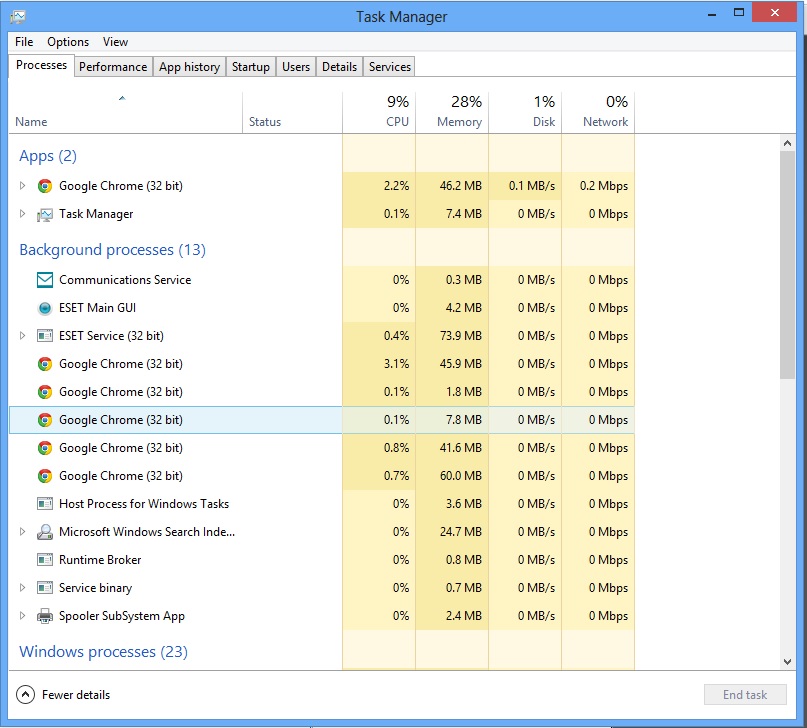Click Chrome icon using 60.0 MB memory
This screenshot has width=807, height=728.
[x=45, y=476]
